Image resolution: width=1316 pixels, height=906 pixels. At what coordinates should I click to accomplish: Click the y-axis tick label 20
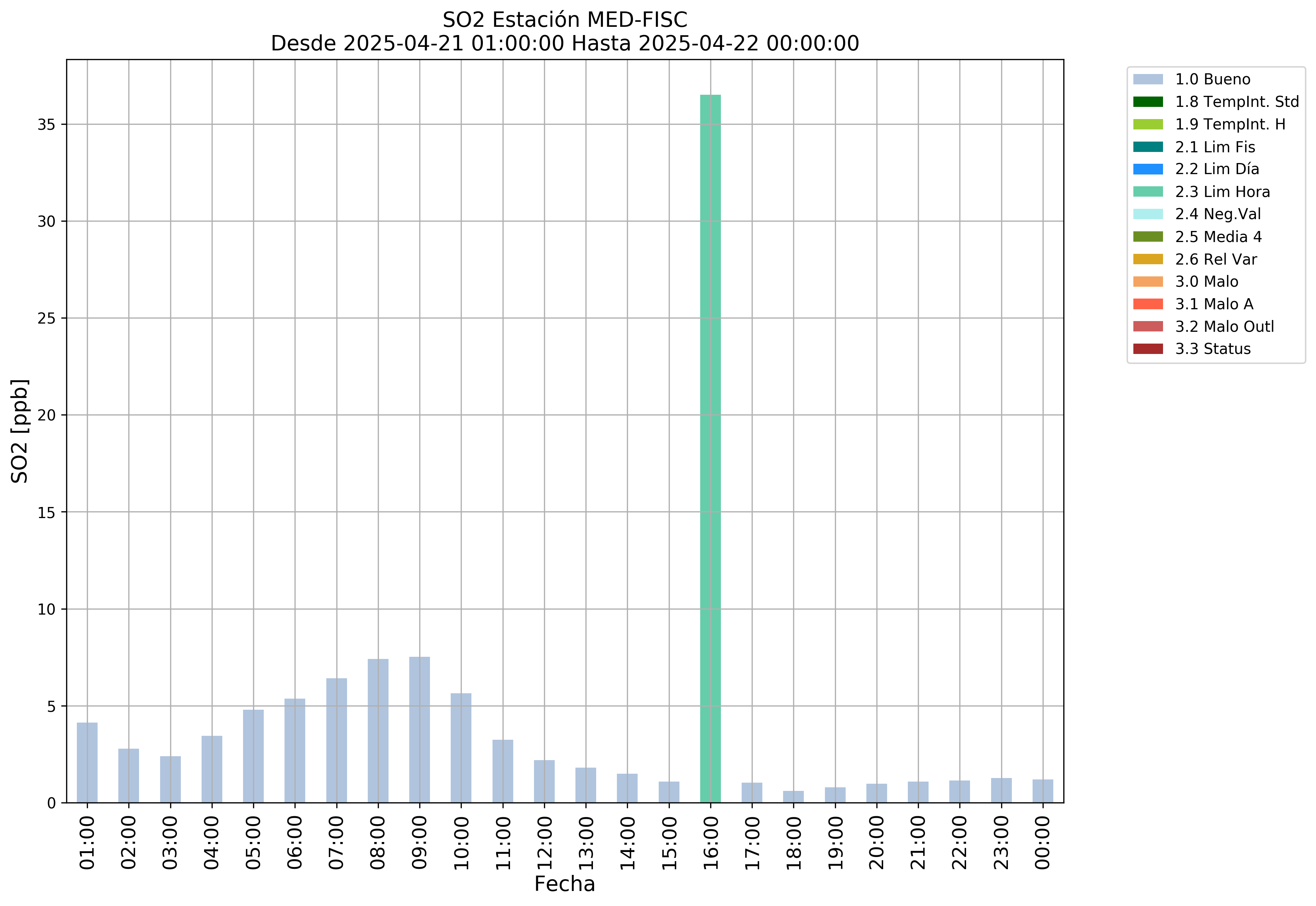[46, 415]
